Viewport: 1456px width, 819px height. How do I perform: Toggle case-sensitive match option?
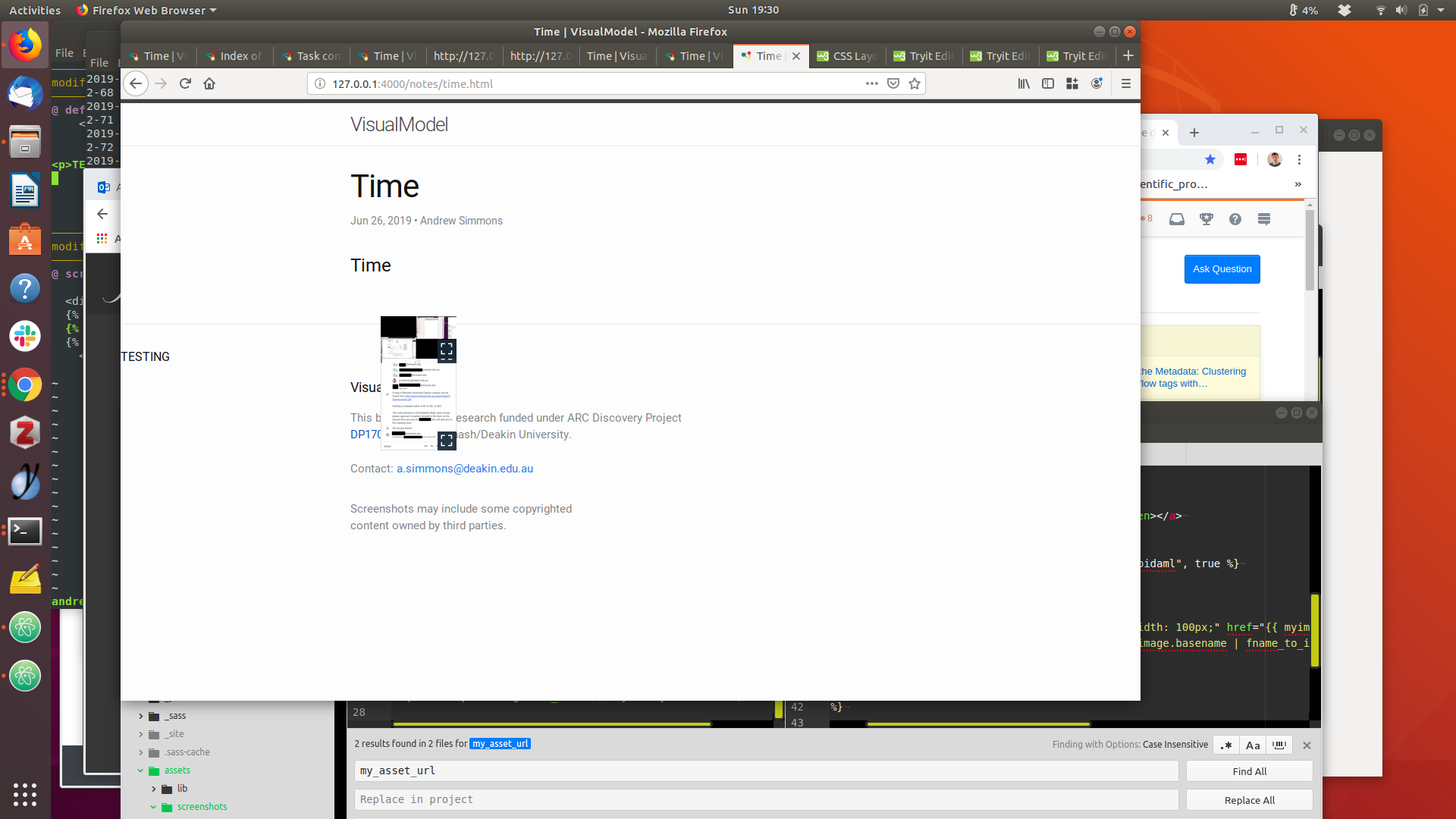[x=1253, y=745]
